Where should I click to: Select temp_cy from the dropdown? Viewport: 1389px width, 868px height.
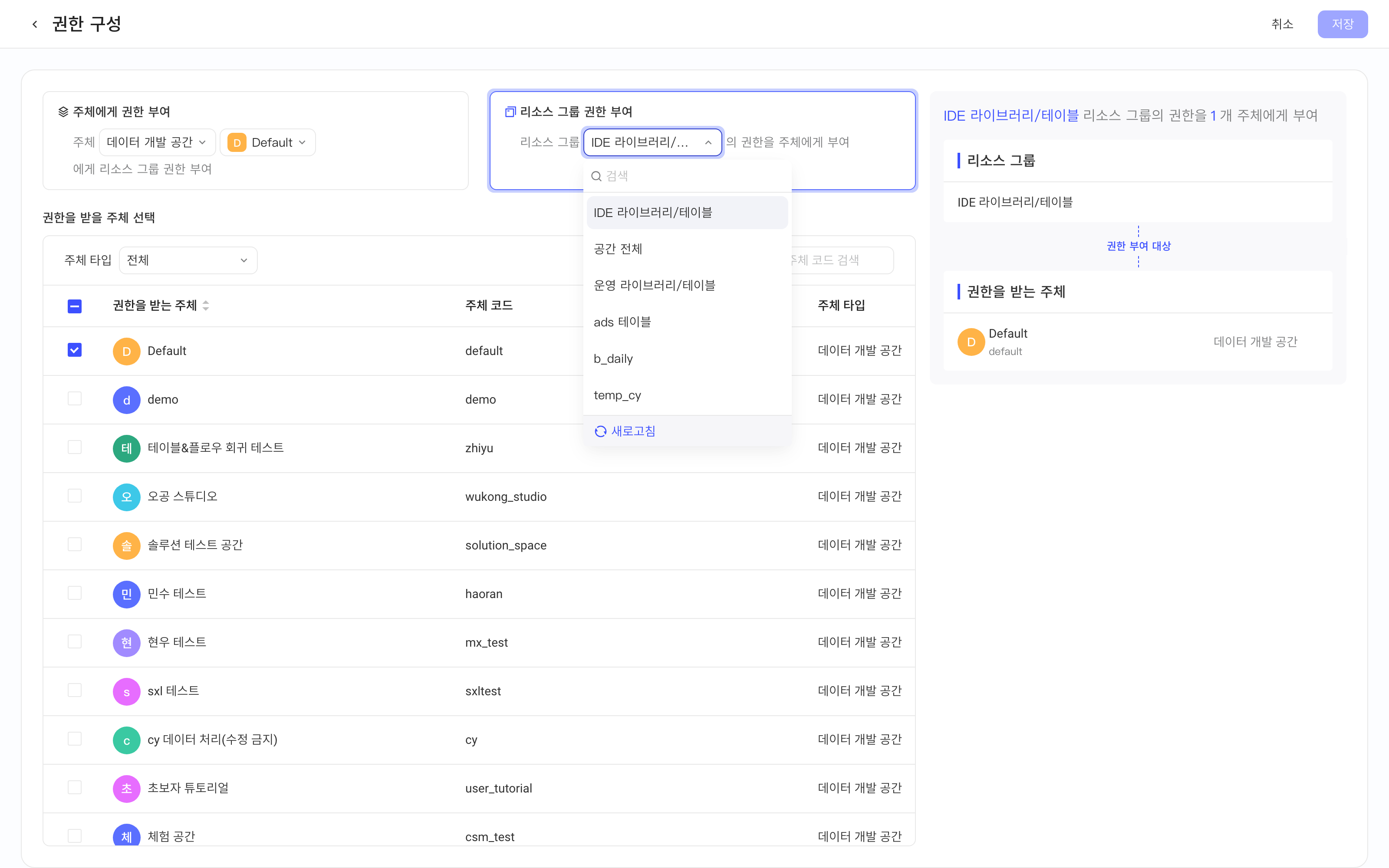(687, 395)
